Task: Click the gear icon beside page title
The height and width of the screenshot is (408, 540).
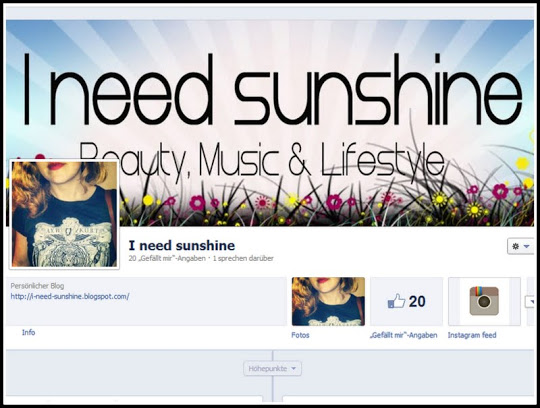Action: tap(516, 246)
